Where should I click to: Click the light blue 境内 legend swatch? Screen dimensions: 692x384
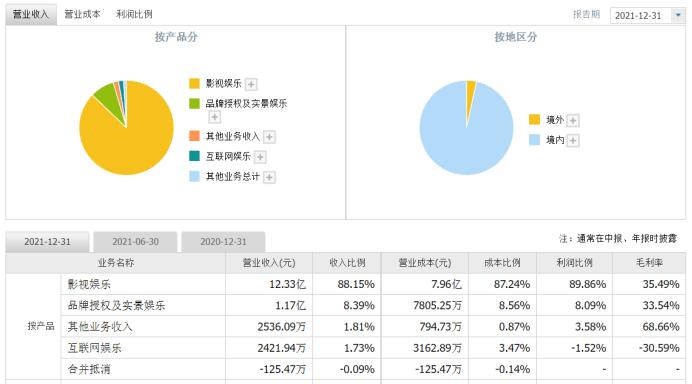click(534, 140)
